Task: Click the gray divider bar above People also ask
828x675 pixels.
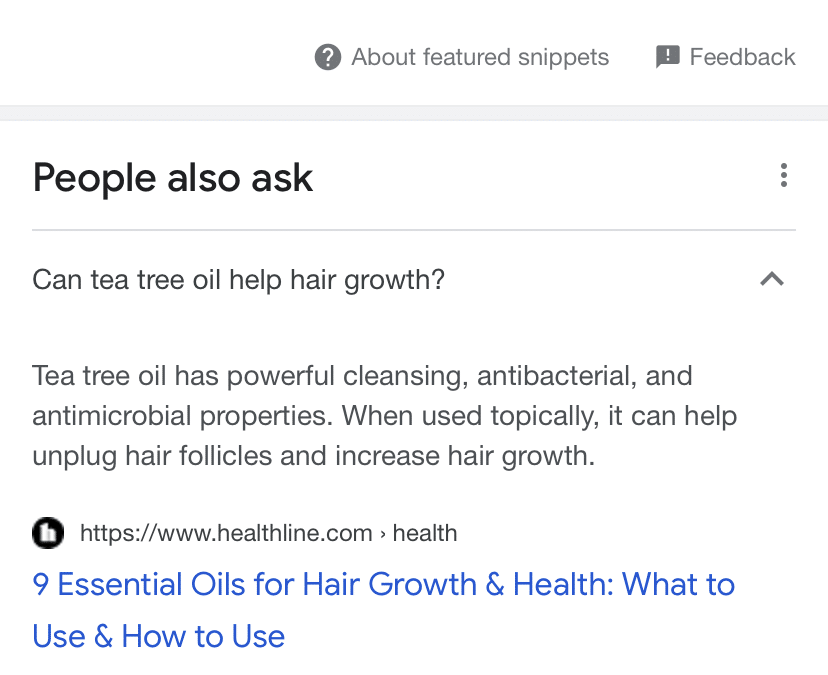Action: (414, 113)
